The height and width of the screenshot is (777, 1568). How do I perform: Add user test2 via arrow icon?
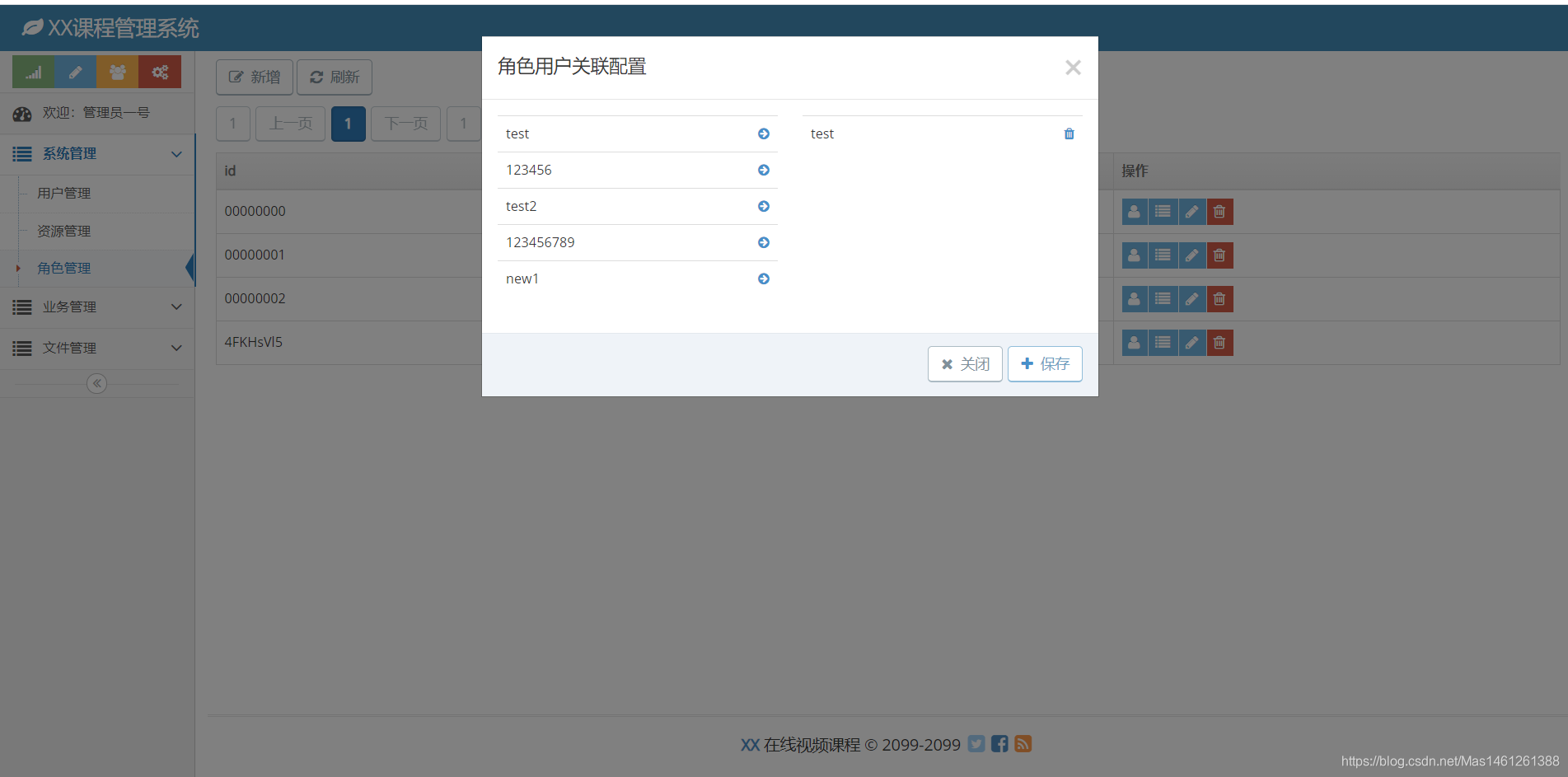[x=764, y=206]
